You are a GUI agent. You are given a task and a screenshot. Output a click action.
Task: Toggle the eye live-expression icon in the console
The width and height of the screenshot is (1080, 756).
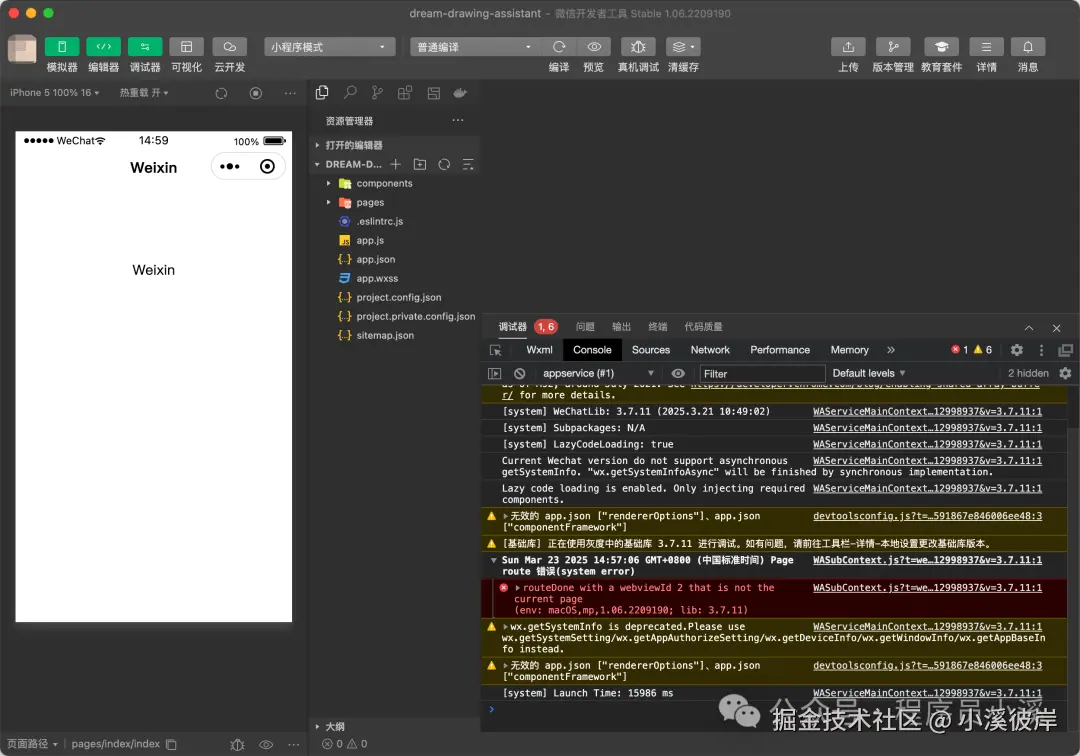pyautogui.click(x=678, y=373)
